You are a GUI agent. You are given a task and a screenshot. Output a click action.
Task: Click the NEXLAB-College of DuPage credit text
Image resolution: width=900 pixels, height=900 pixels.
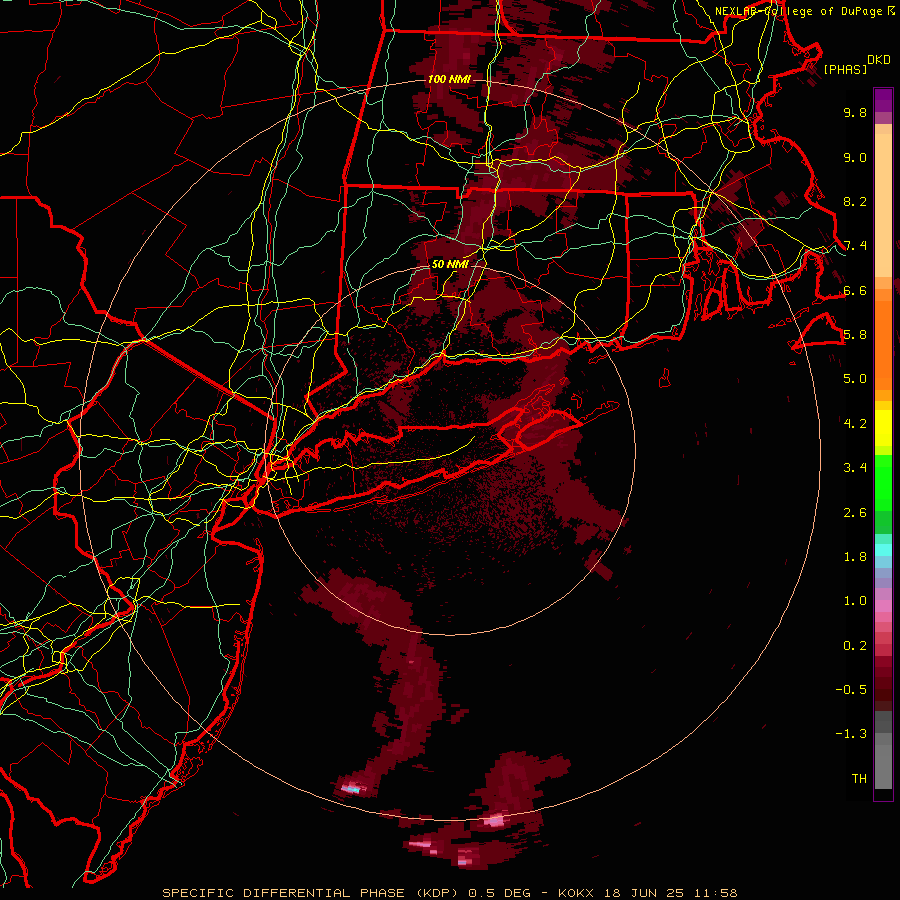(x=799, y=11)
